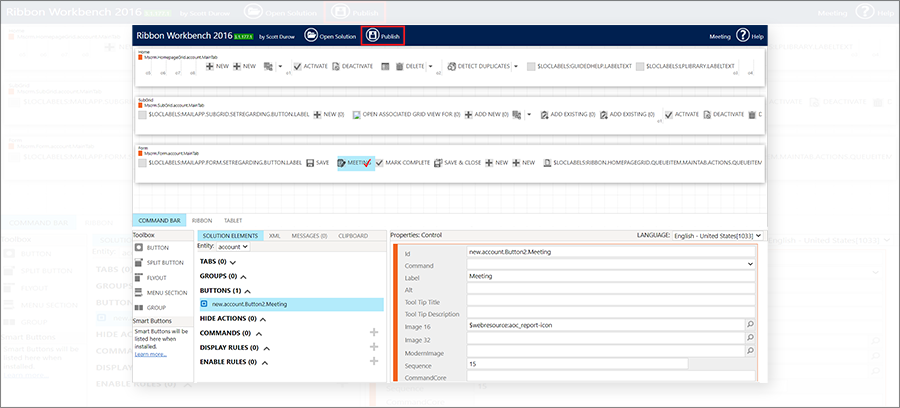Click the Alt property field

611,289
